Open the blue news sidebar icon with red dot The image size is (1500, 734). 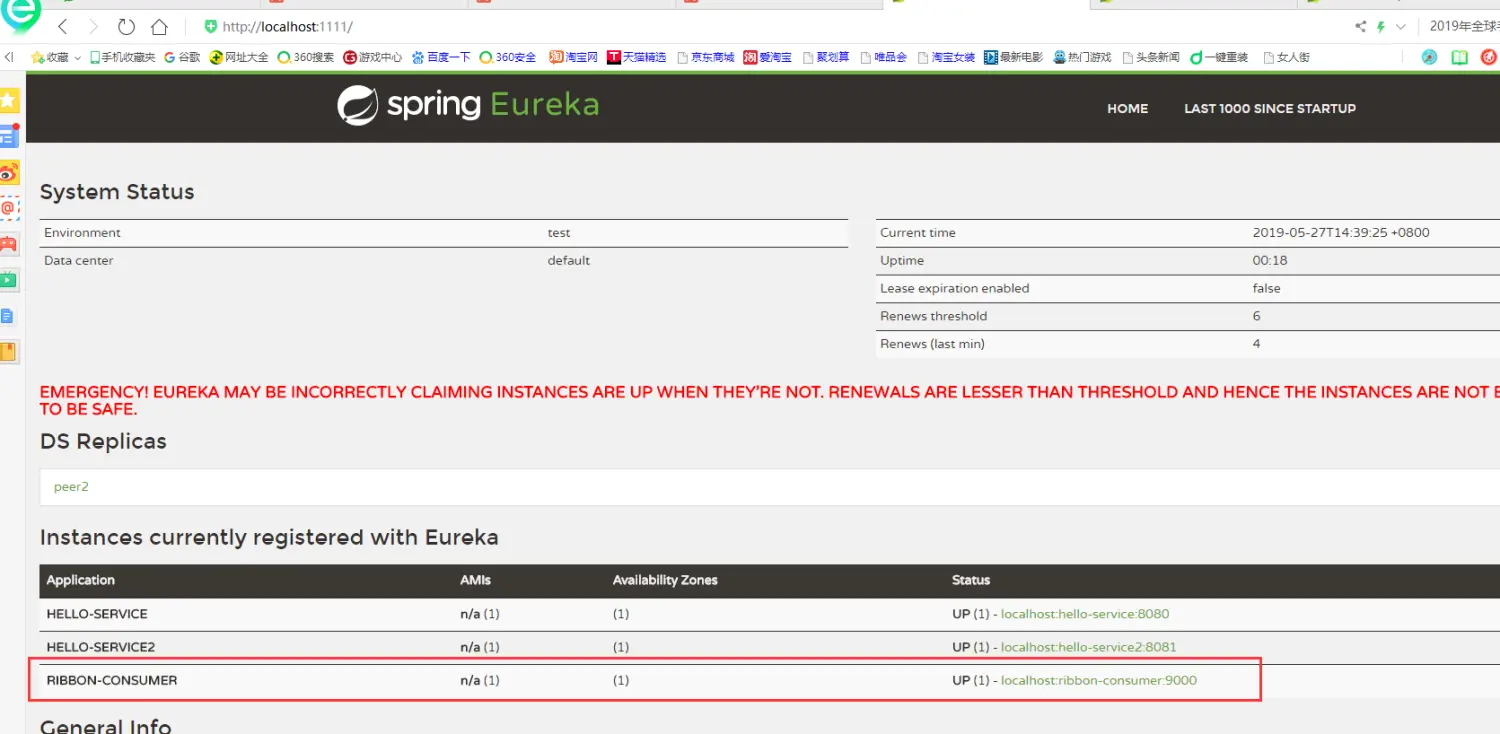9,135
